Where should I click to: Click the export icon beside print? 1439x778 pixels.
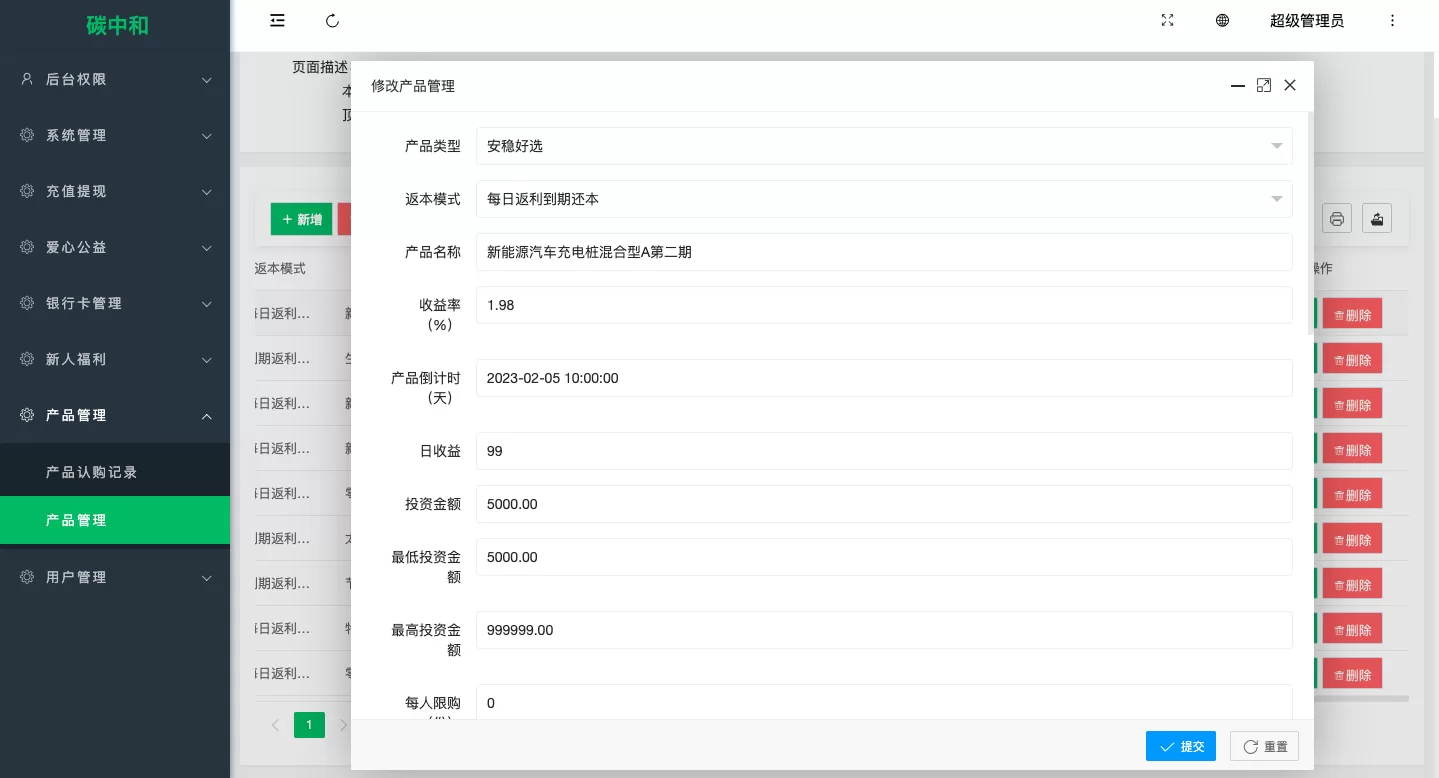1377,219
